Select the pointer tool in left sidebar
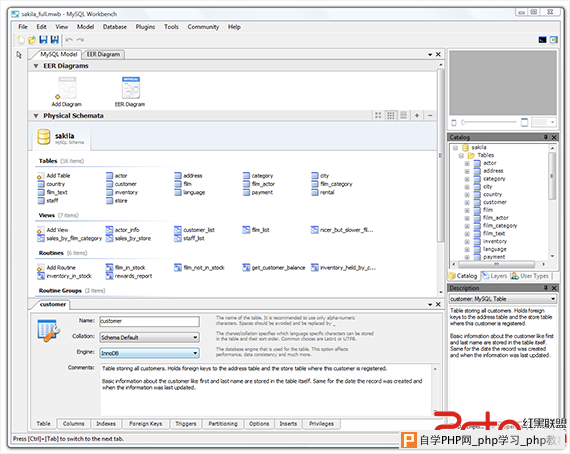Viewport: 570px width, 454px height. point(19,55)
